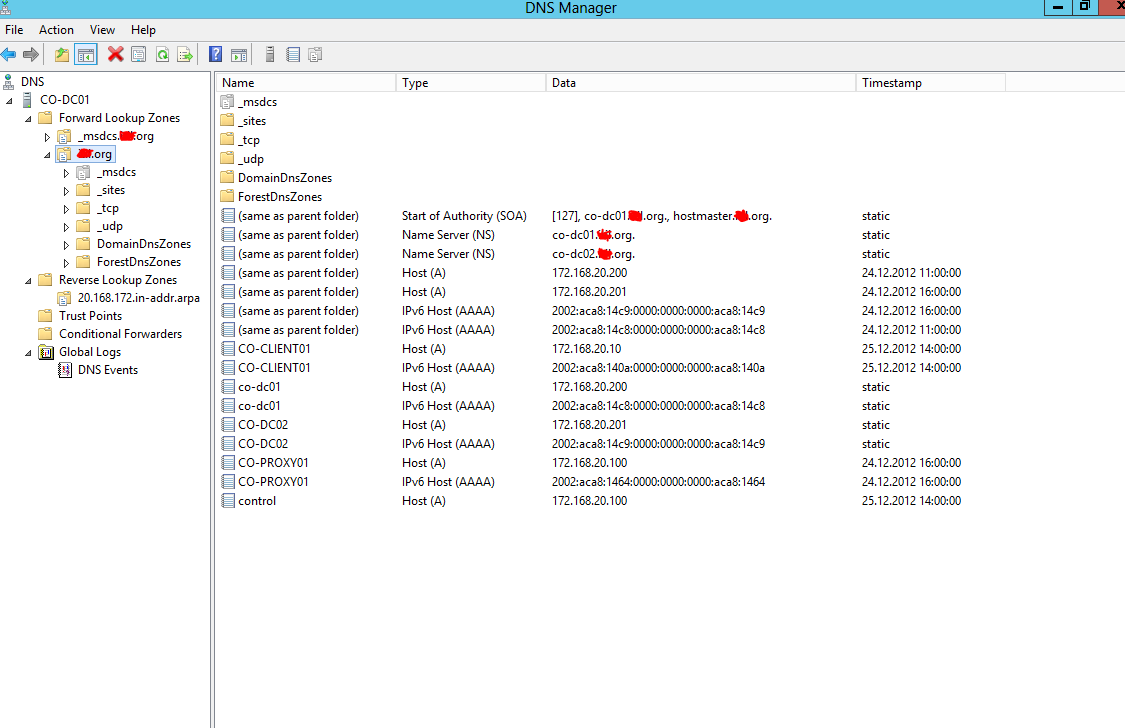Expand the DomainDnsZones tree folder

(x=67, y=245)
